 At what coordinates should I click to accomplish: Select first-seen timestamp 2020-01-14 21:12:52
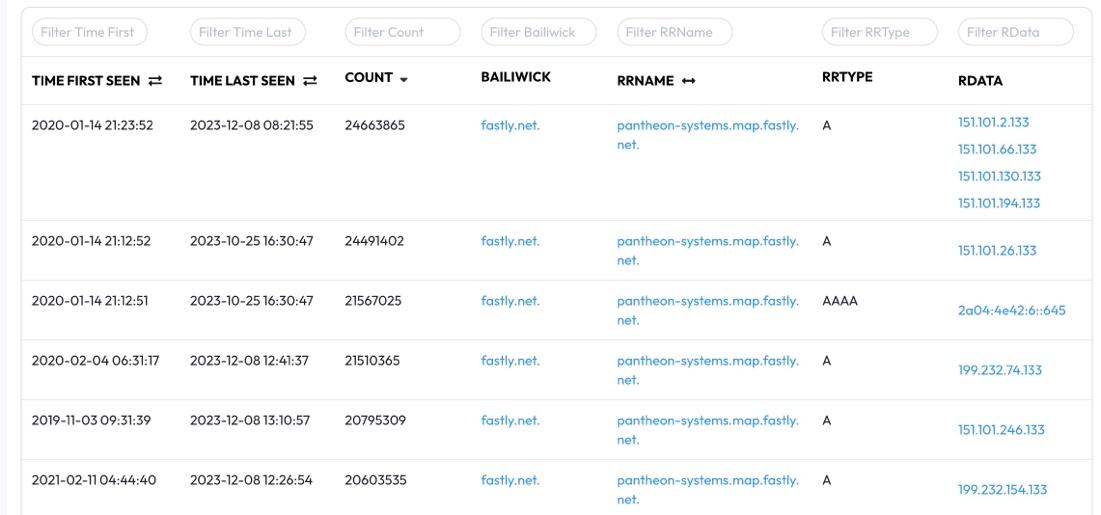[x=91, y=241]
